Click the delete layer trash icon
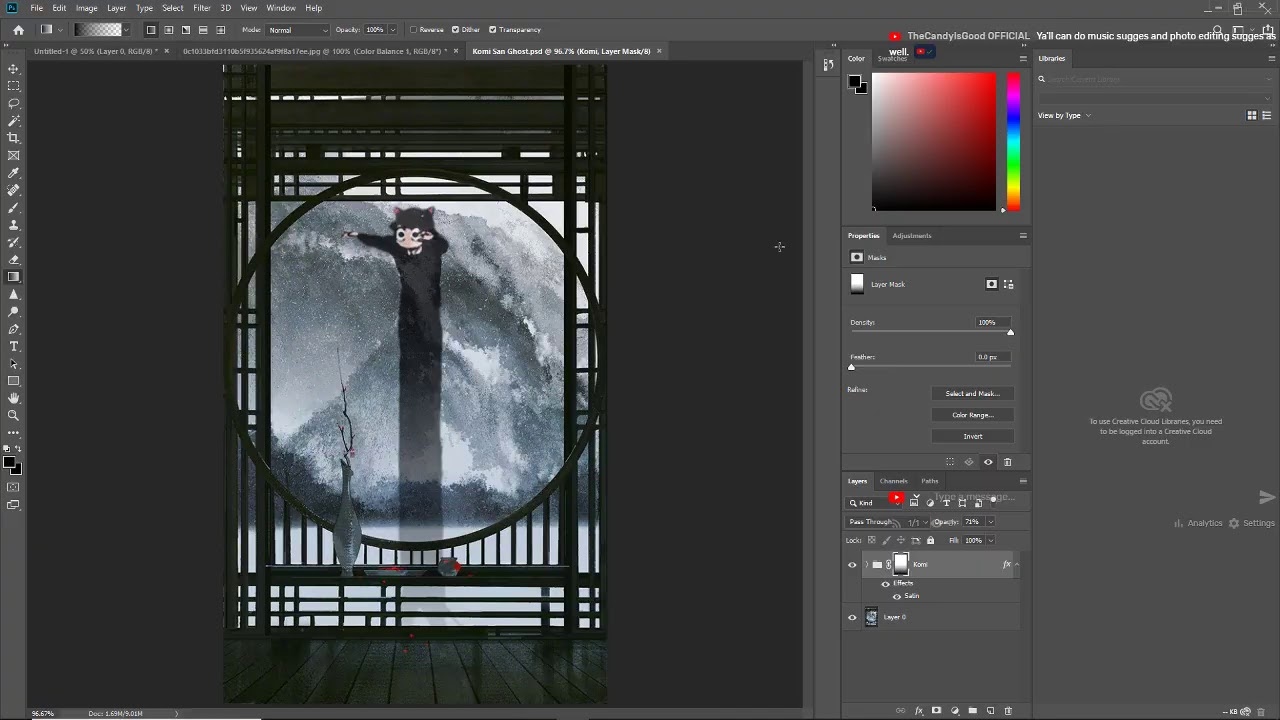The height and width of the screenshot is (720, 1280). [1008, 711]
